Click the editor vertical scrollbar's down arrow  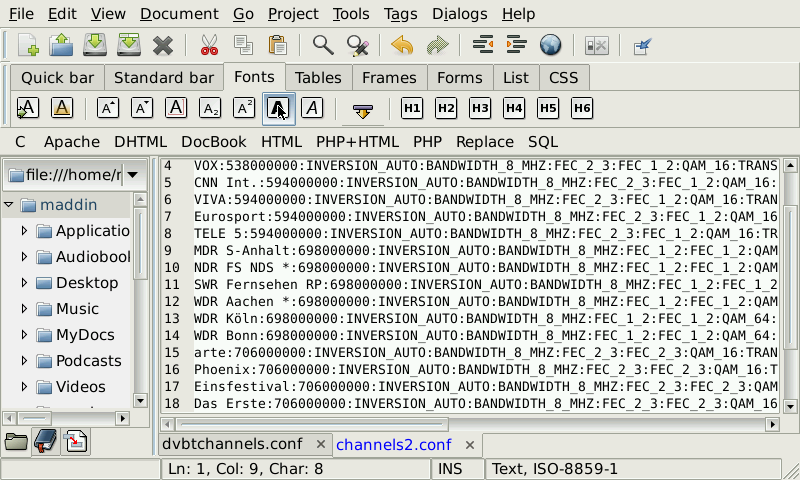click(790, 407)
